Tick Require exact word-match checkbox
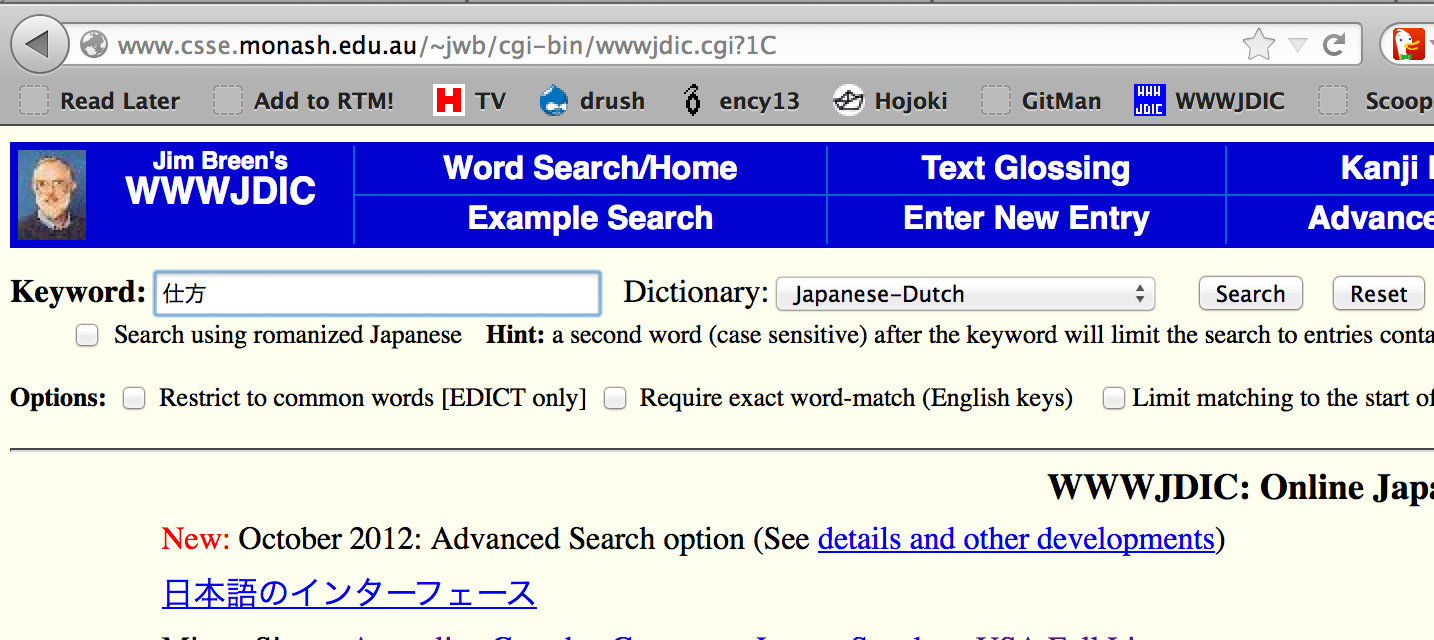 click(615, 399)
